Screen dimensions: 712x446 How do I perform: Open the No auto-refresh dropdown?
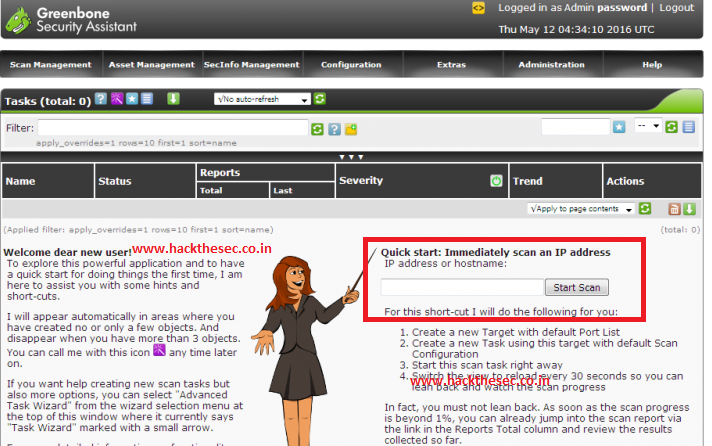pyautogui.click(x=262, y=99)
